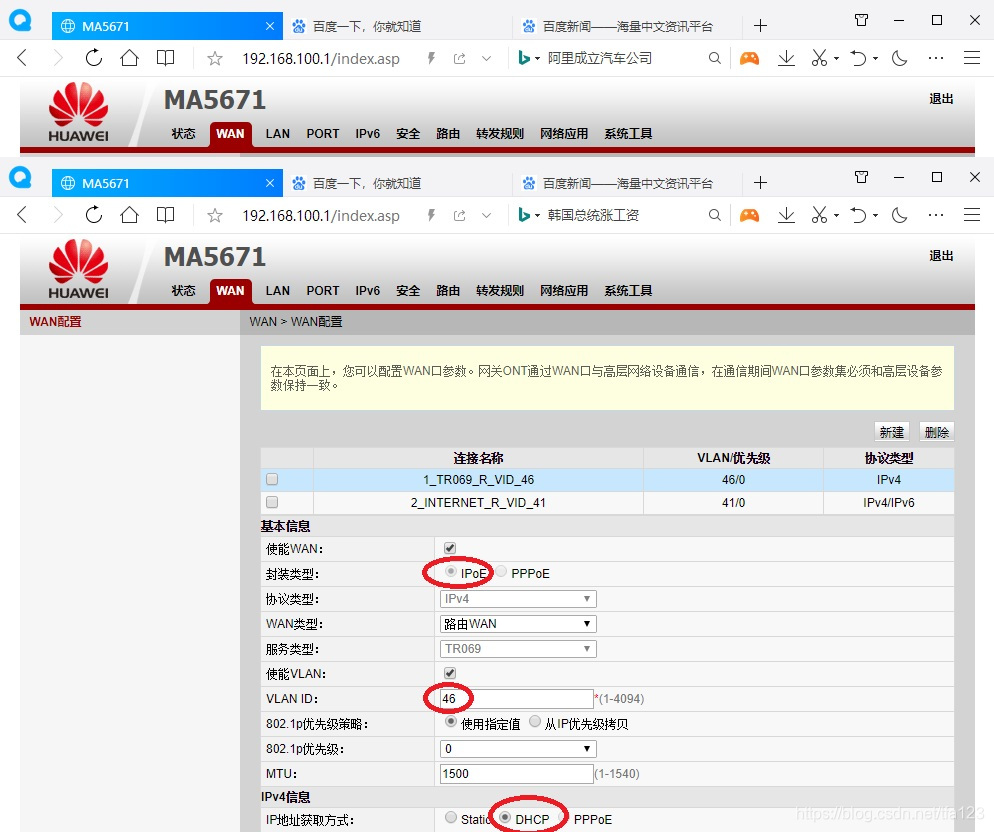Open downloads icon in lower browser toolbar

786,216
